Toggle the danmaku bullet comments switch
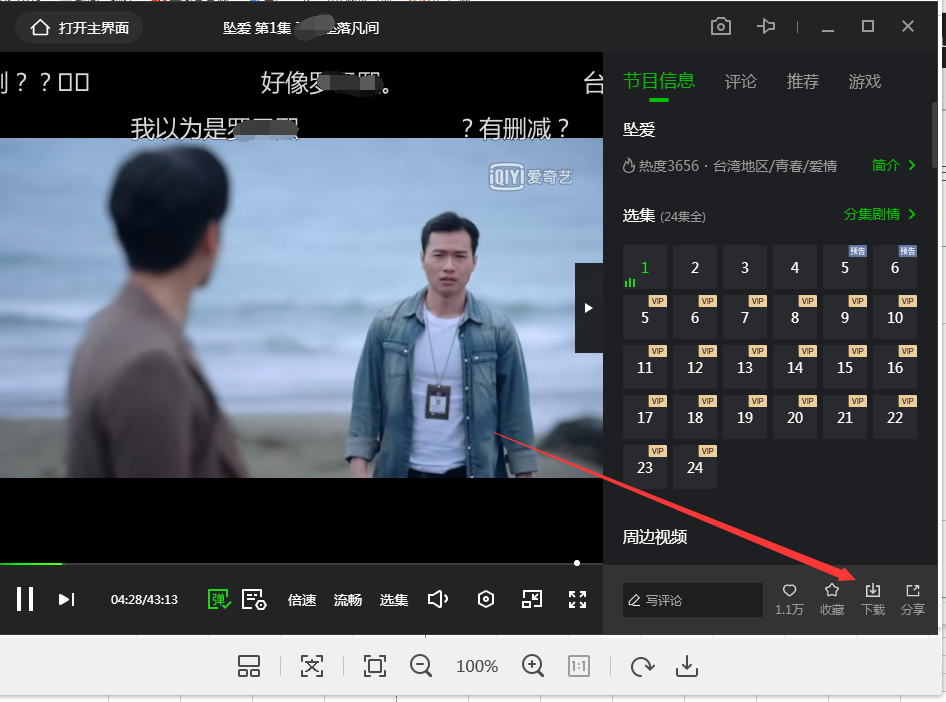Screen dimensions: 946x702 (219, 599)
